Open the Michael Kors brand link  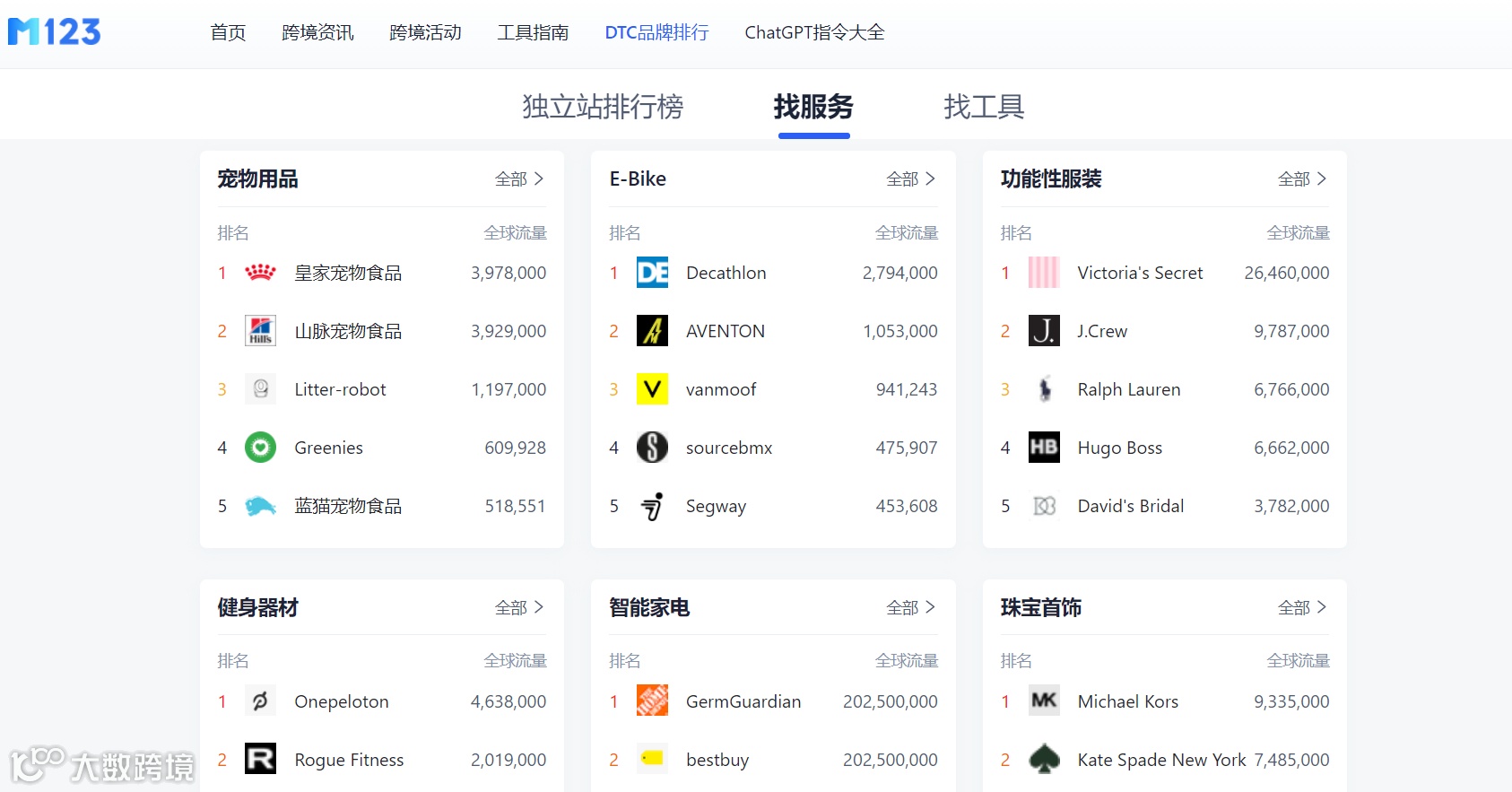[x=1128, y=701]
